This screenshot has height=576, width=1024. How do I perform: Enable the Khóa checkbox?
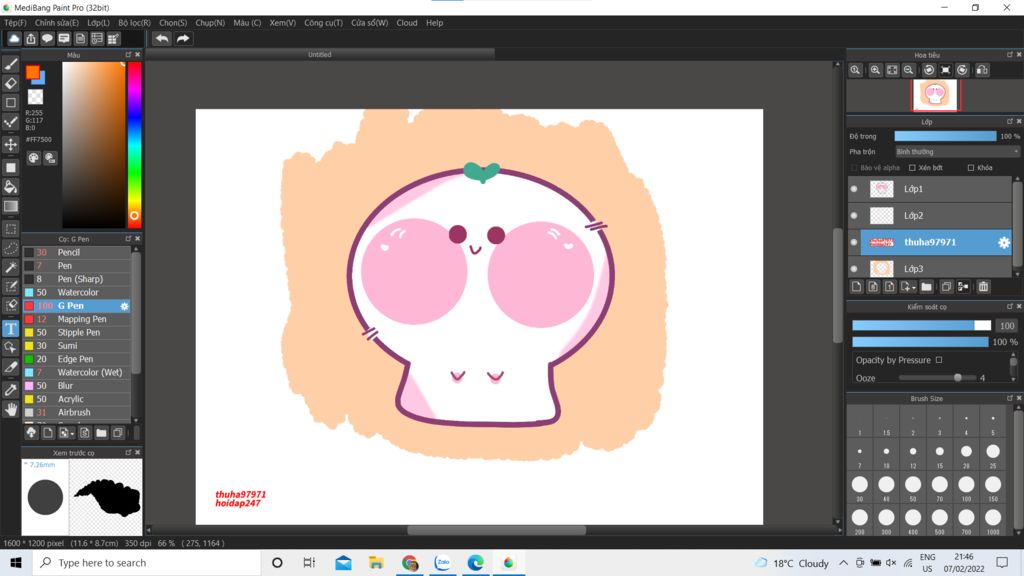[x=970, y=168]
